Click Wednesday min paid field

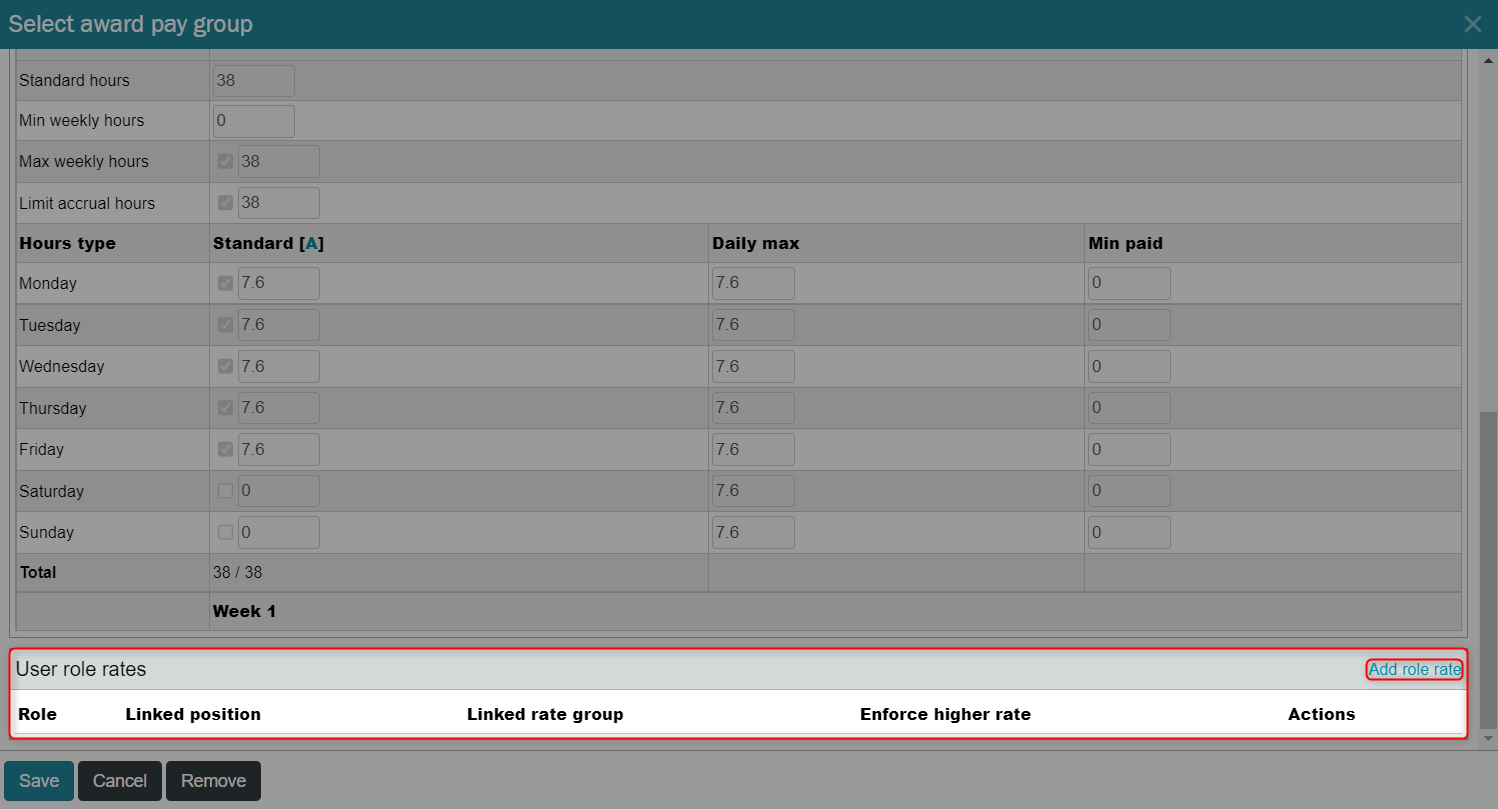click(1129, 367)
